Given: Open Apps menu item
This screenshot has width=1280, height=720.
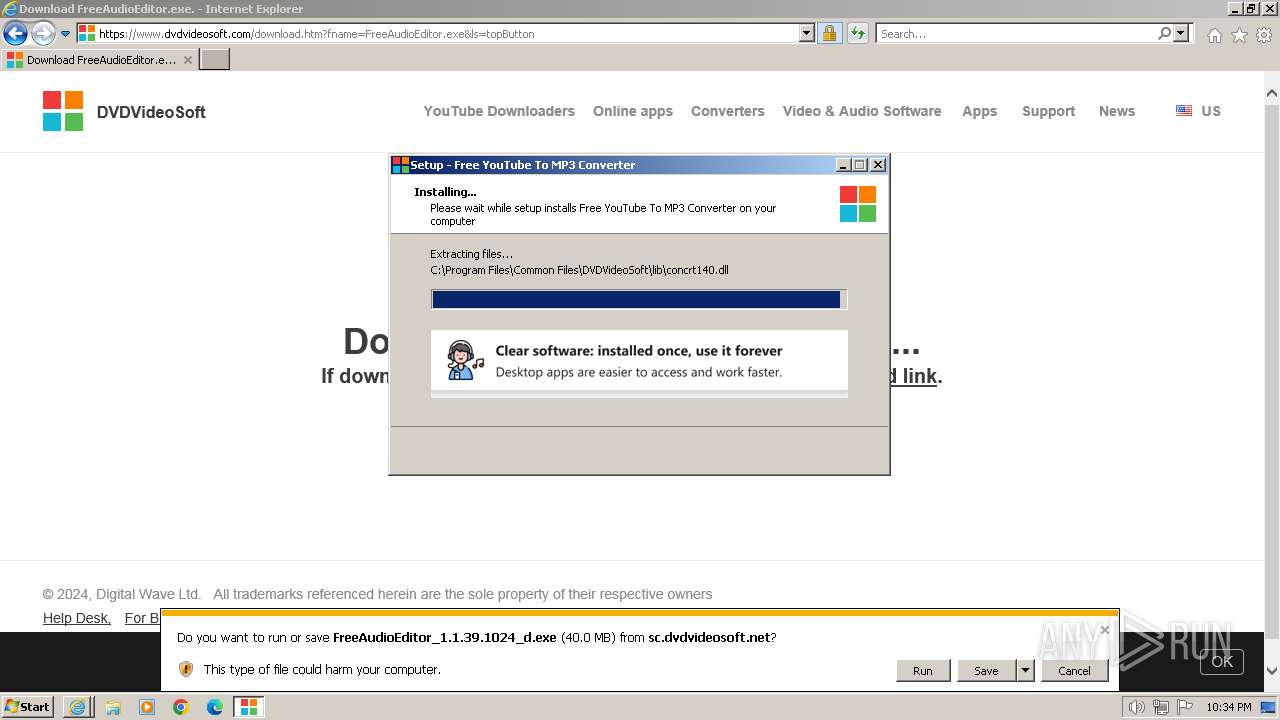Looking at the screenshot, I should coord(980,111).
